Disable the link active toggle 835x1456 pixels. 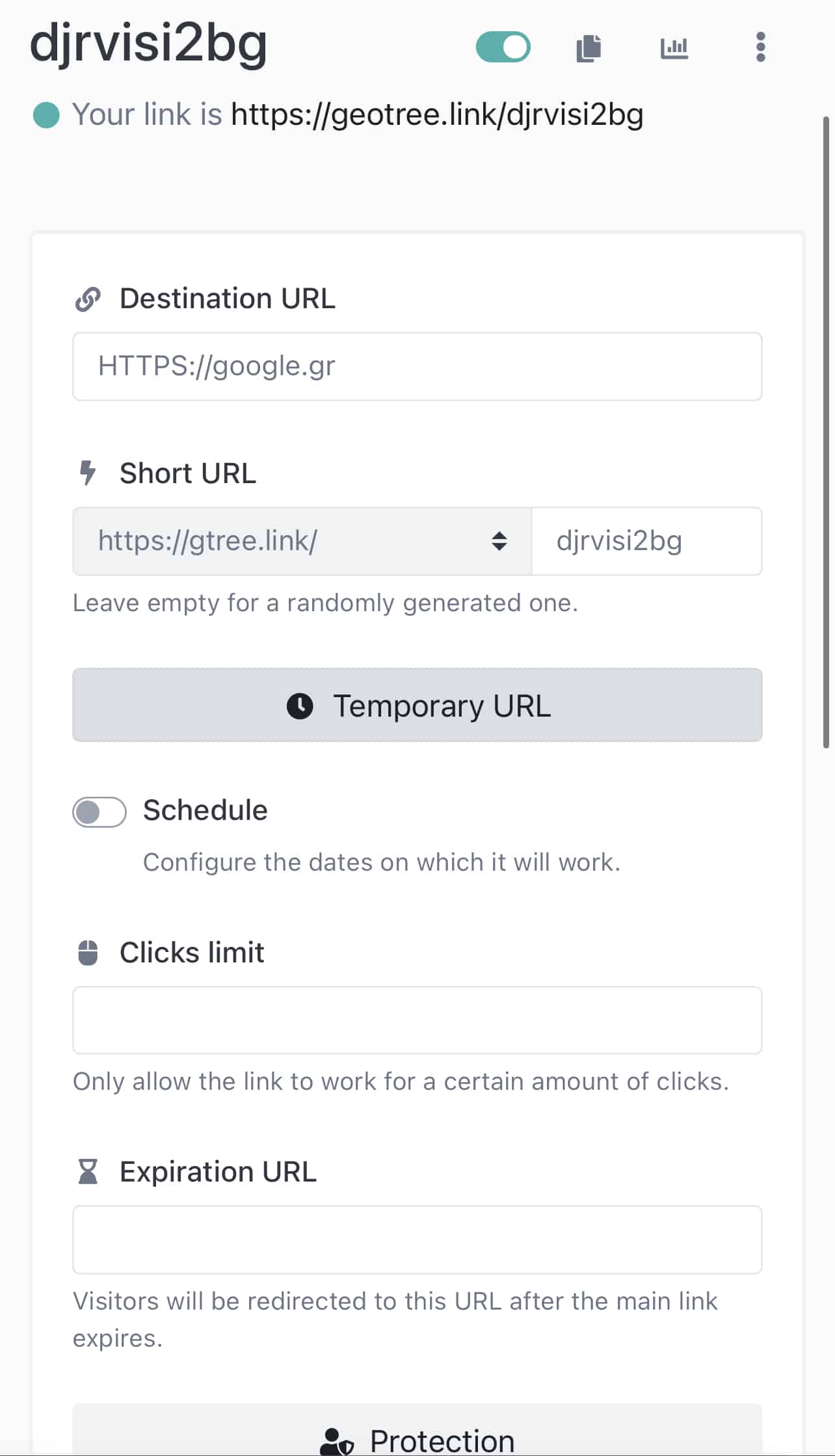(503, 47)
